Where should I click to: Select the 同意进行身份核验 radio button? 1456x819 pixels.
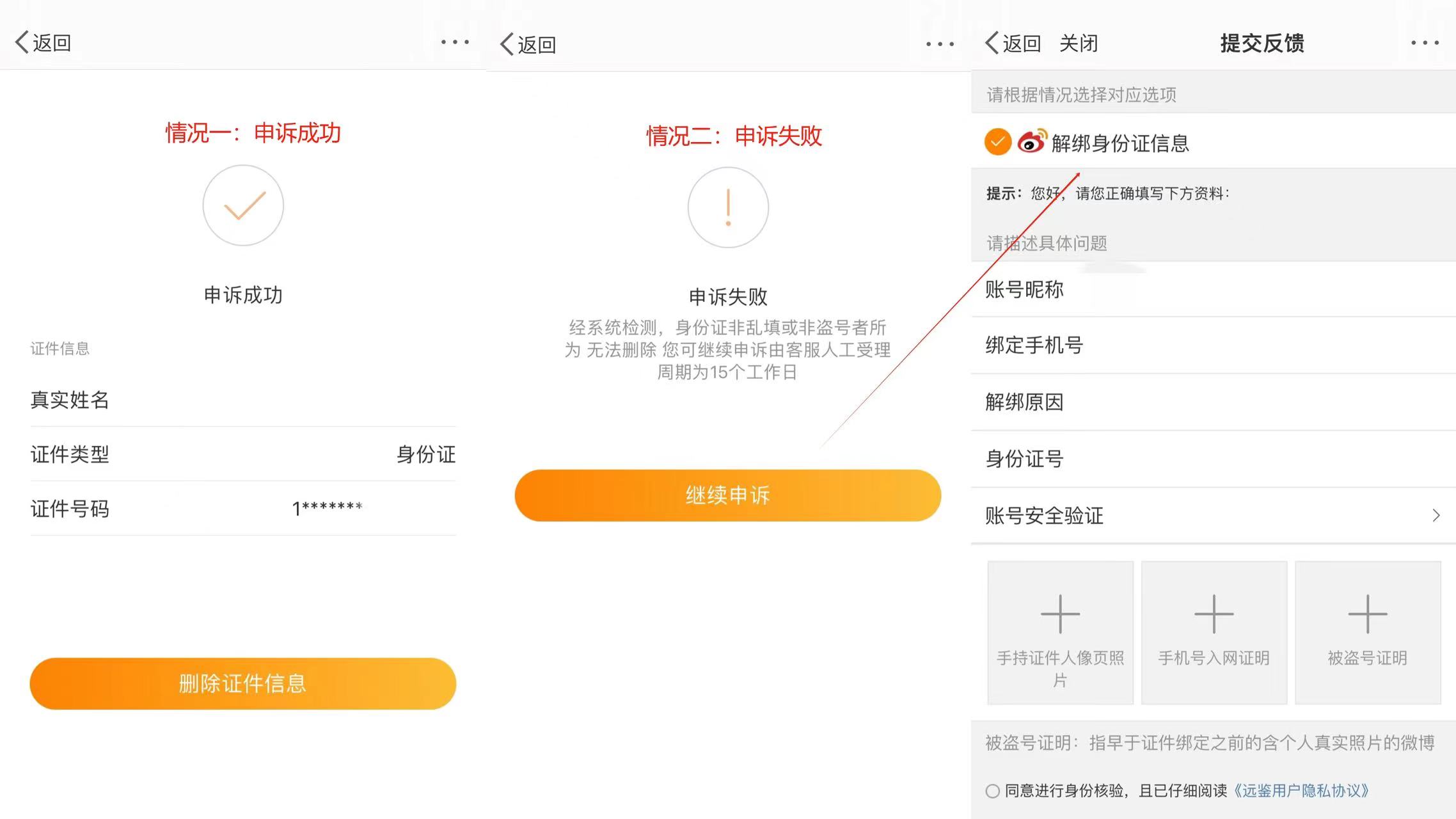click(992, 791)
